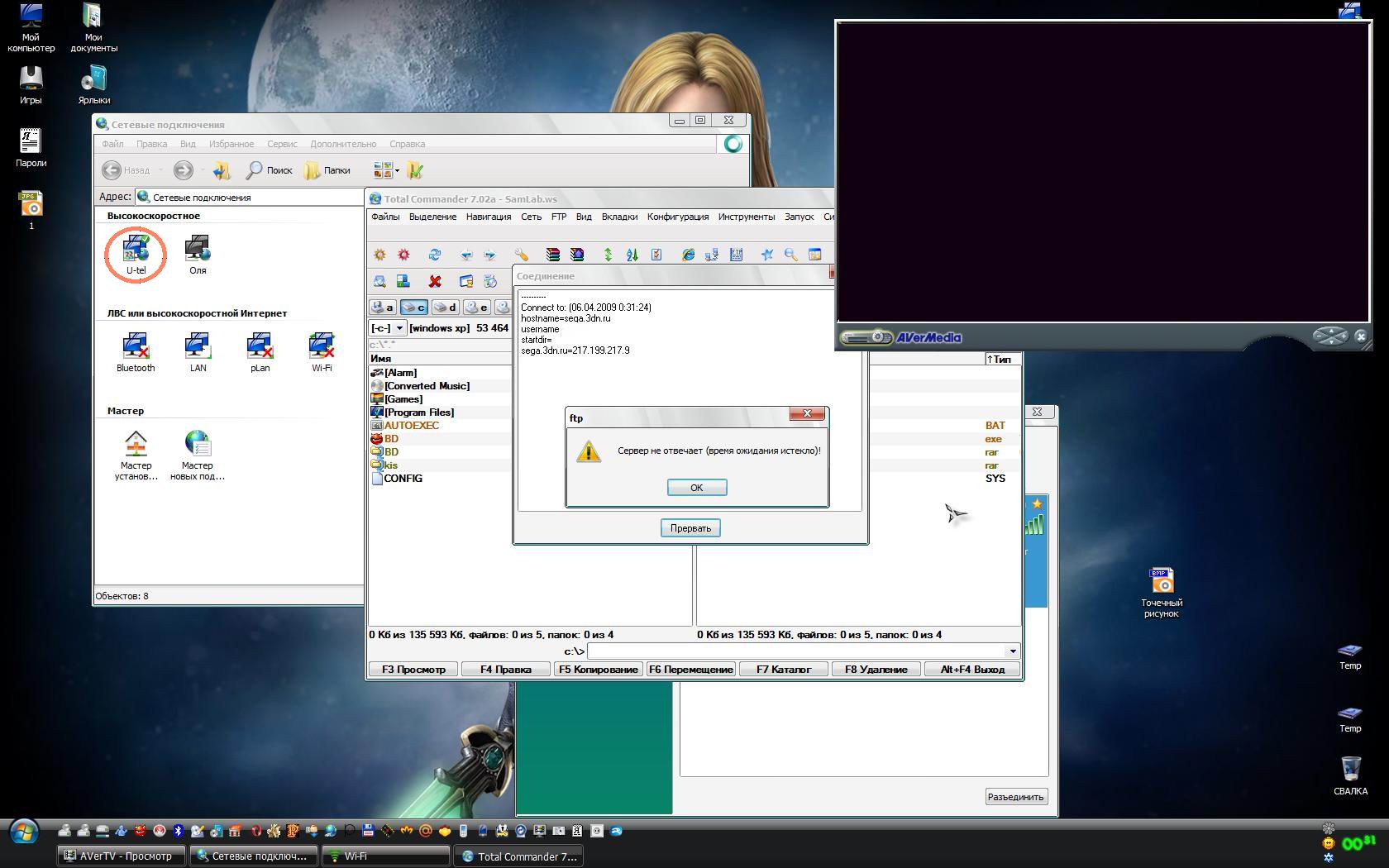
Task: Click the Тип column header in right panel
Action: (1002, 359)
